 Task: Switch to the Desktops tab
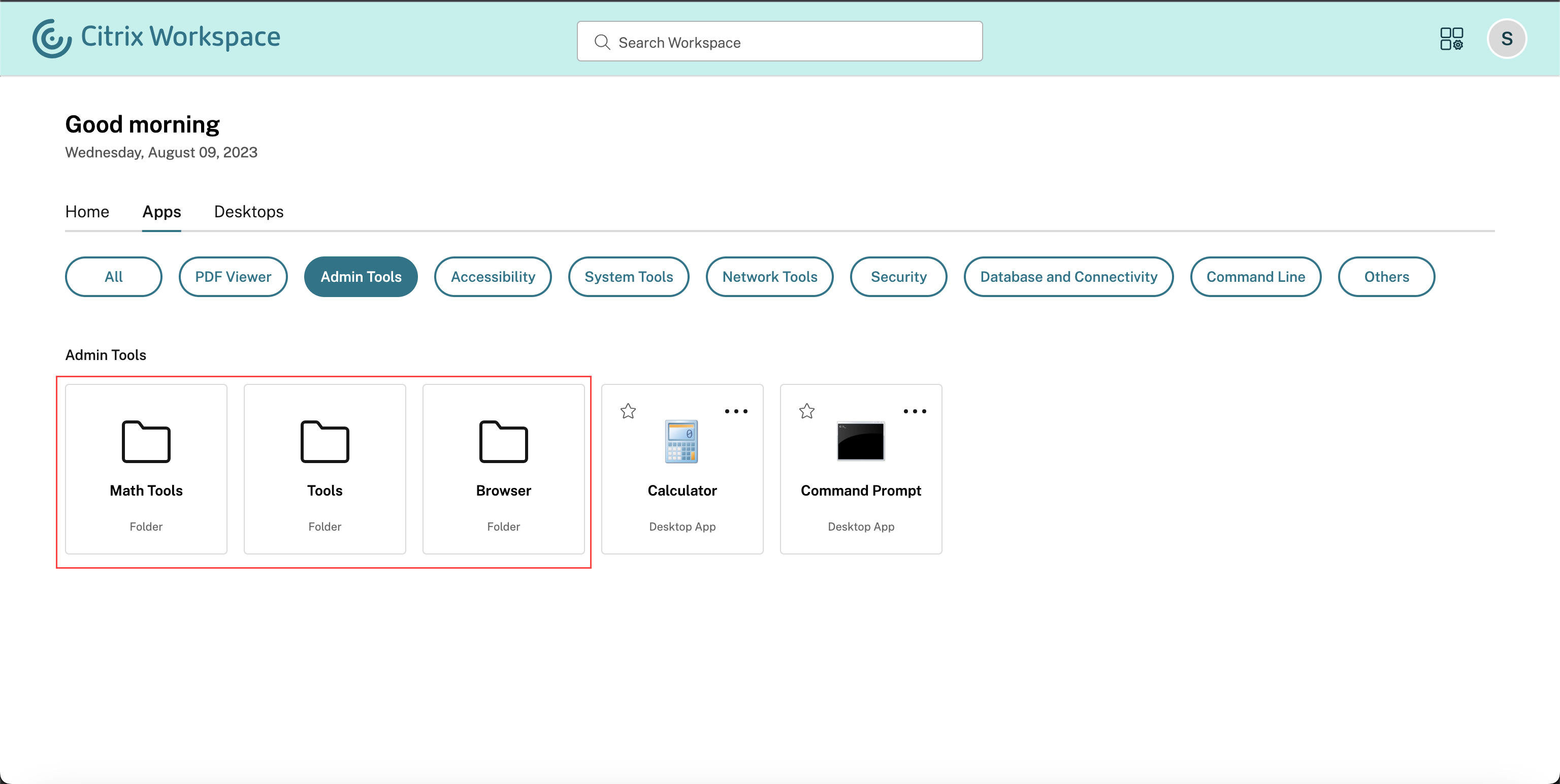(248, 211)
